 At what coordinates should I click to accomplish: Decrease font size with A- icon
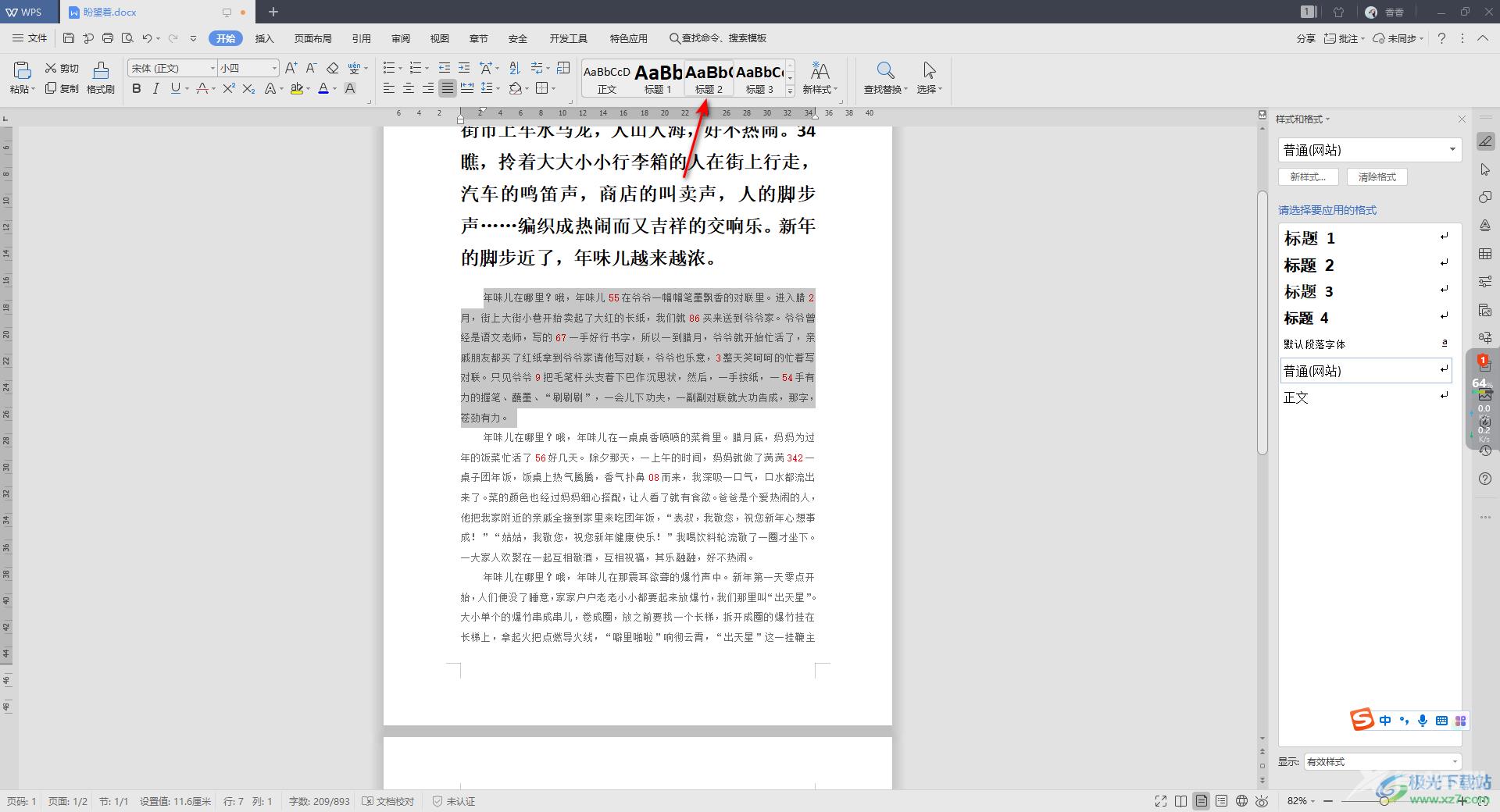[x=311, y=68]
